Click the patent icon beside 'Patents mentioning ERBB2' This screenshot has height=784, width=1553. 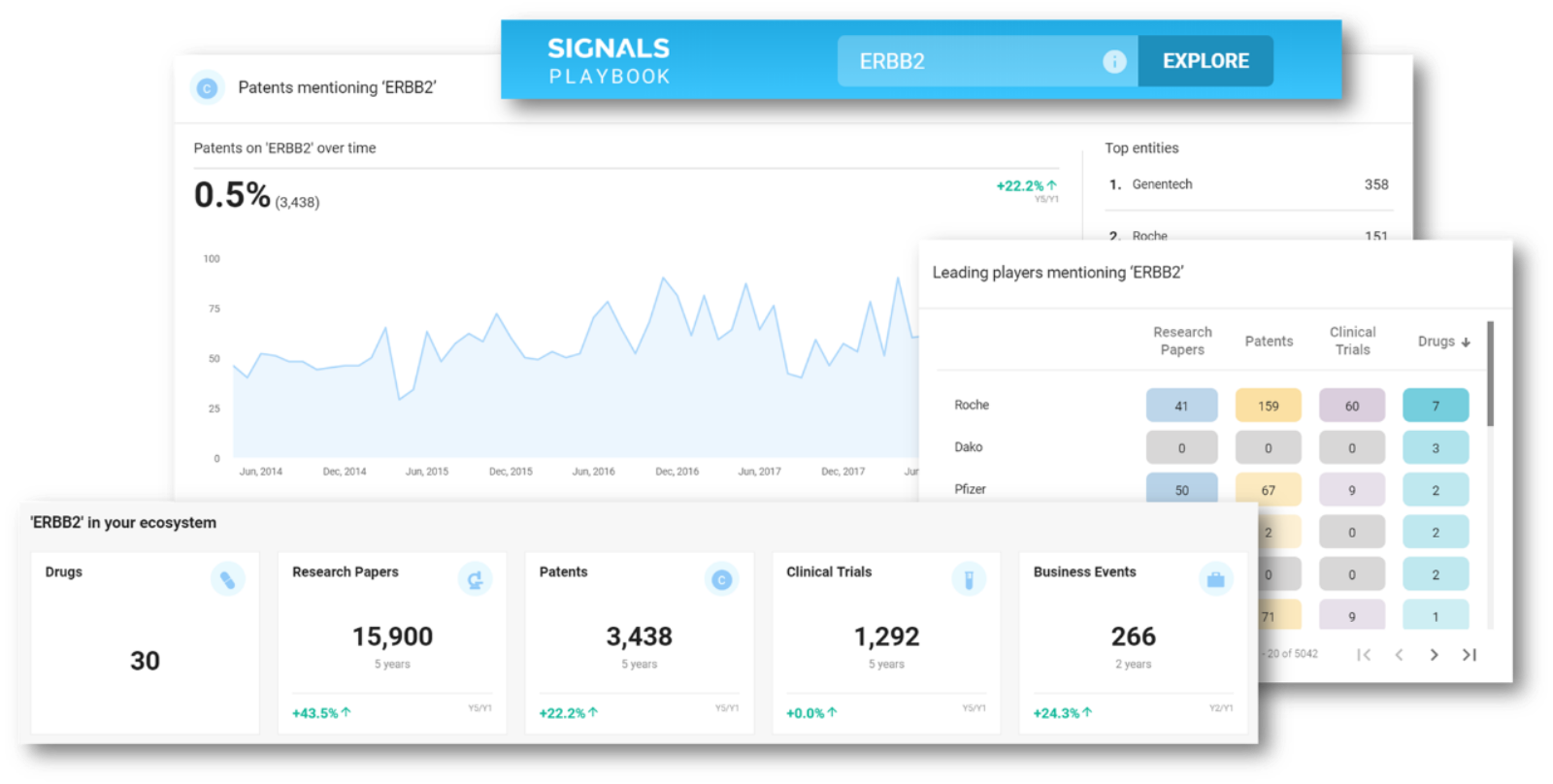click(x=207, y=87)
